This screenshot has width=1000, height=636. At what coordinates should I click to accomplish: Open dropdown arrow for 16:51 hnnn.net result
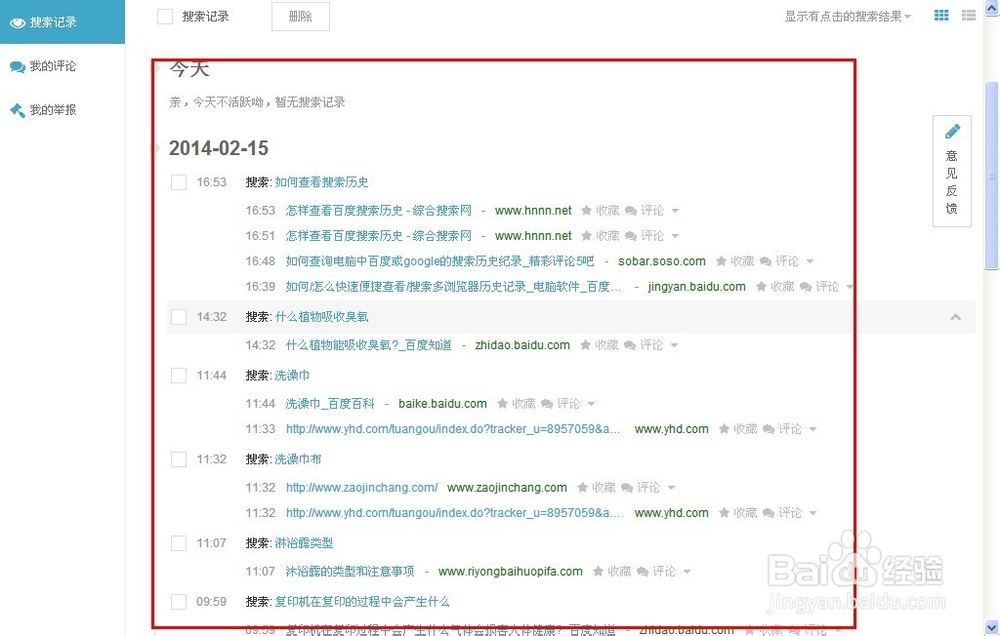tap(675, 236)
